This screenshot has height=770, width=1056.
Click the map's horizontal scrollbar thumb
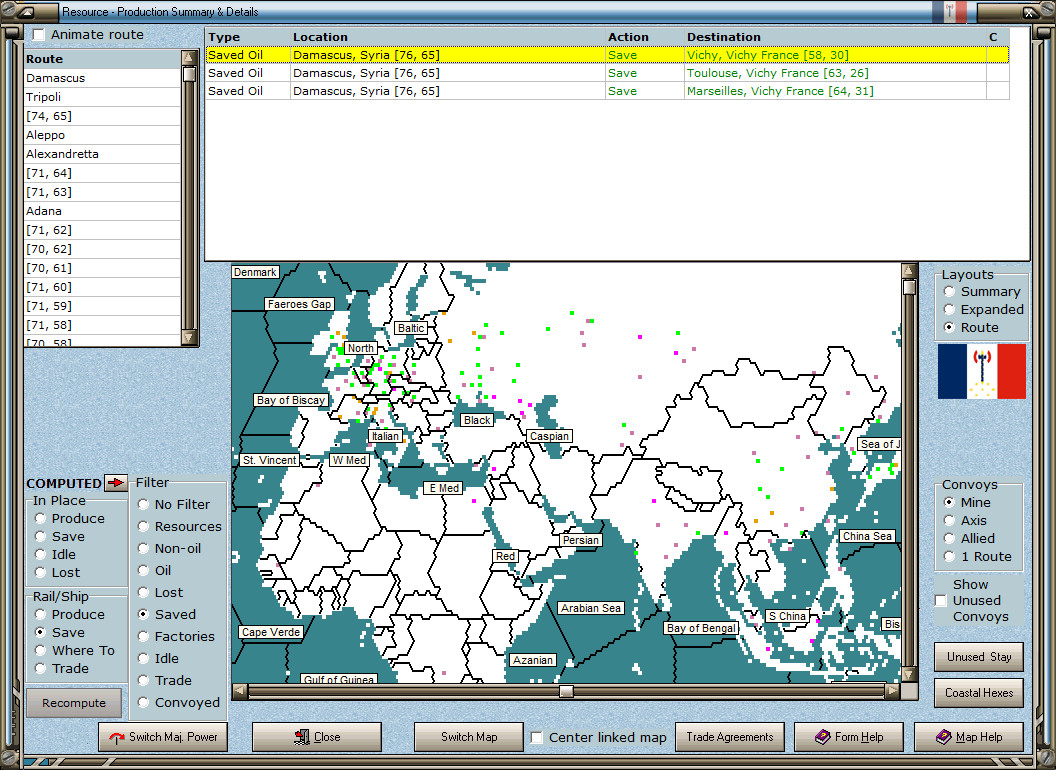pyautogui.click(x=566, y=691)
